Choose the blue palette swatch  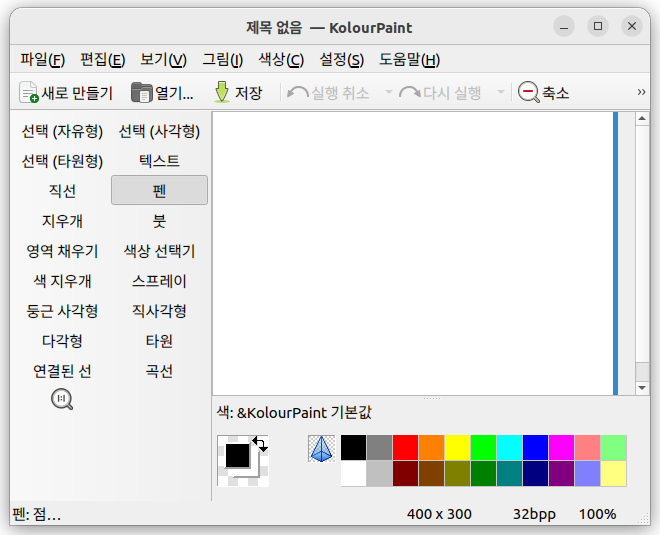click(535, 447)
